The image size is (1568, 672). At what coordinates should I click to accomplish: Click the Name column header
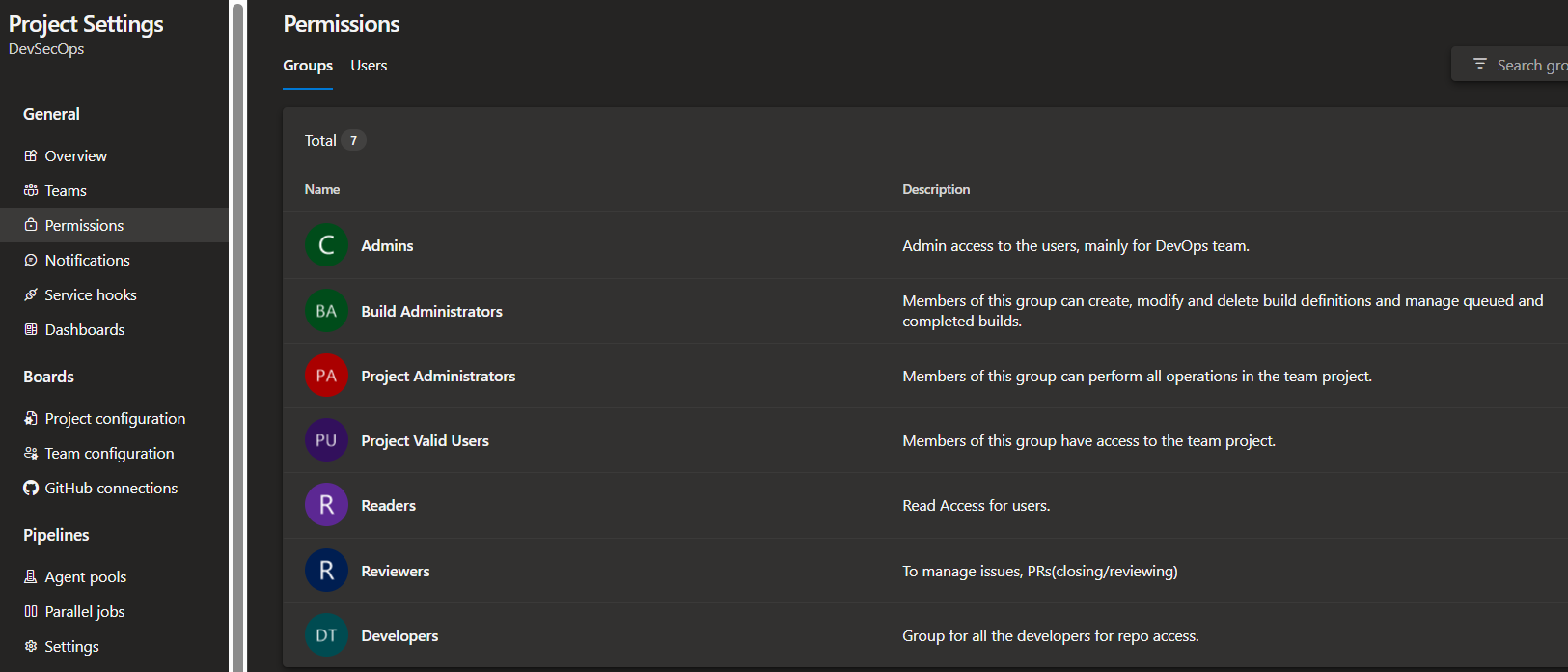tap(322, 189)
